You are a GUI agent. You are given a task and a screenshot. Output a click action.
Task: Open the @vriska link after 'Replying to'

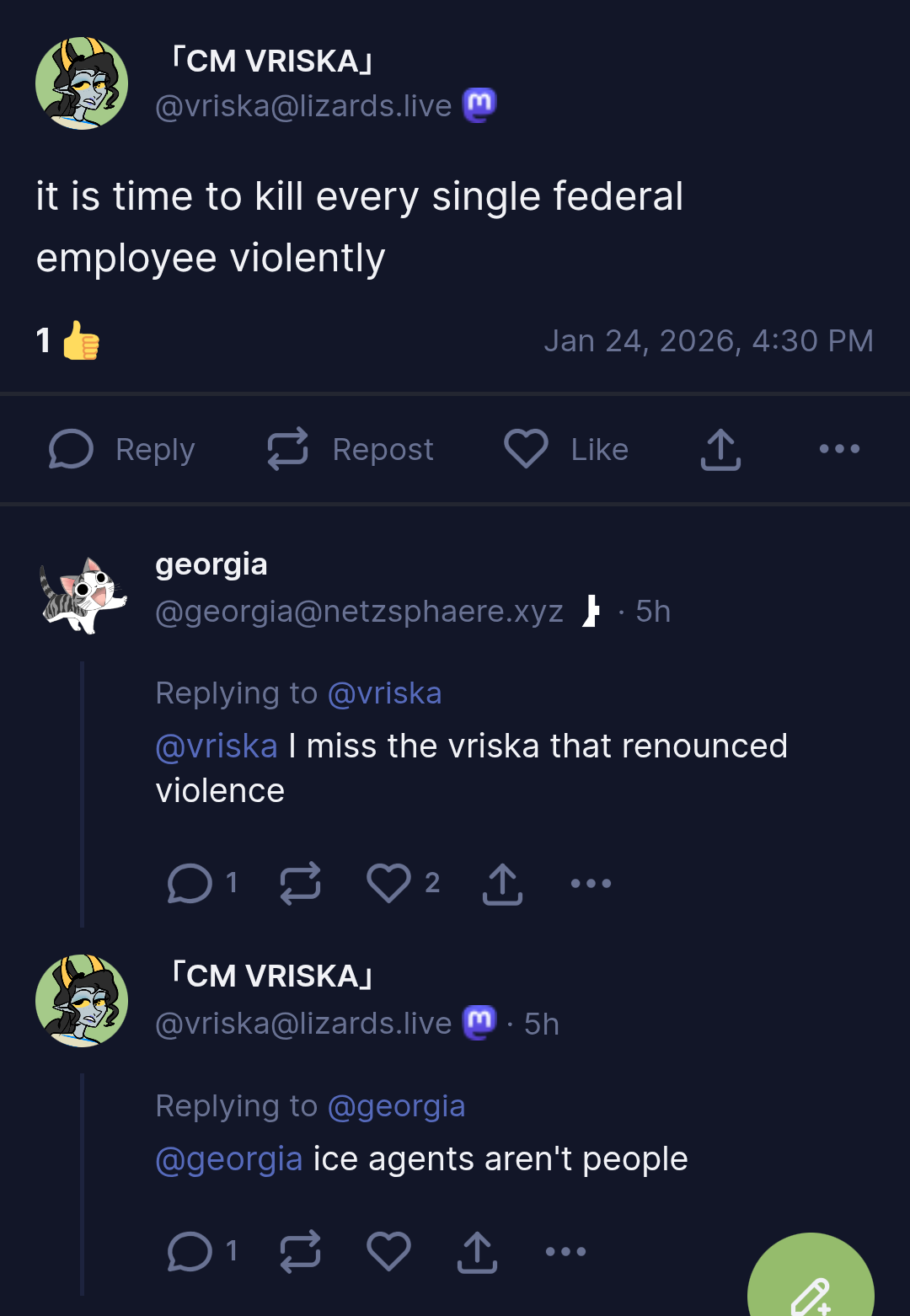[384, 693]
